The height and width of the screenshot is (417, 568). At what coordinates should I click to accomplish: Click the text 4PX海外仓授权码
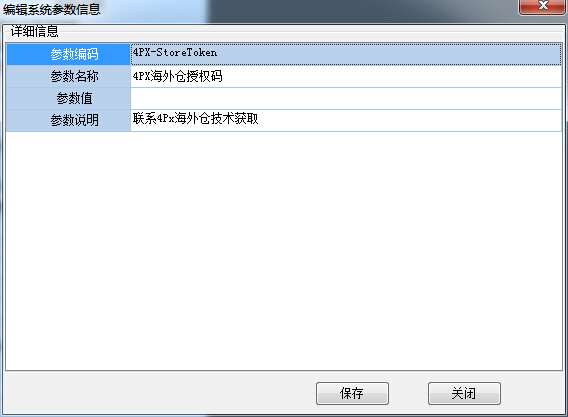coord(178,76)
